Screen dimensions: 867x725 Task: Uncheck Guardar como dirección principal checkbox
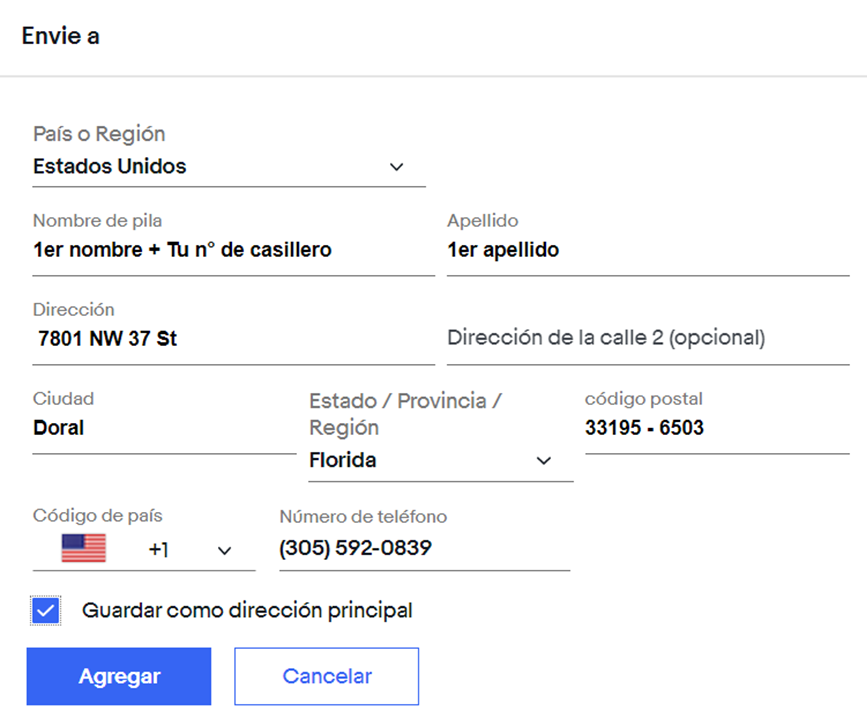tap(46, 611)
